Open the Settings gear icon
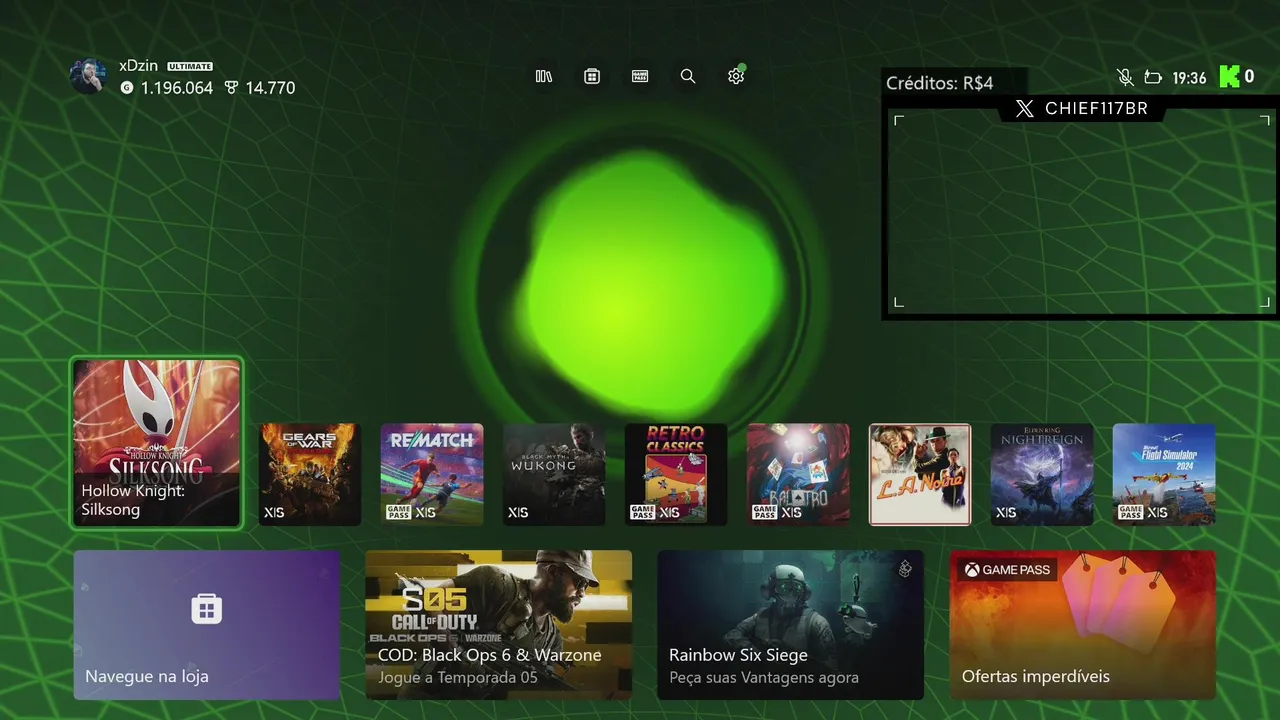 click(736, 76)
